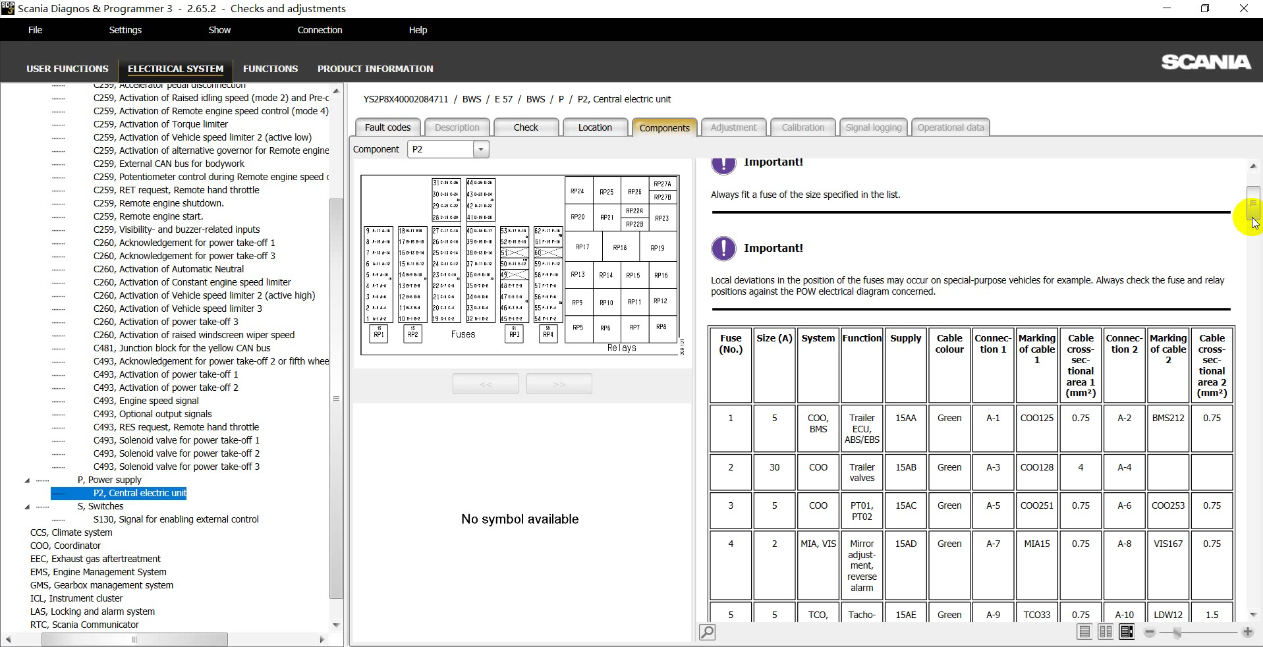Screen dimensions: 1263x647
Task: Switch to the Location tab
Action: tap(595, 127)
